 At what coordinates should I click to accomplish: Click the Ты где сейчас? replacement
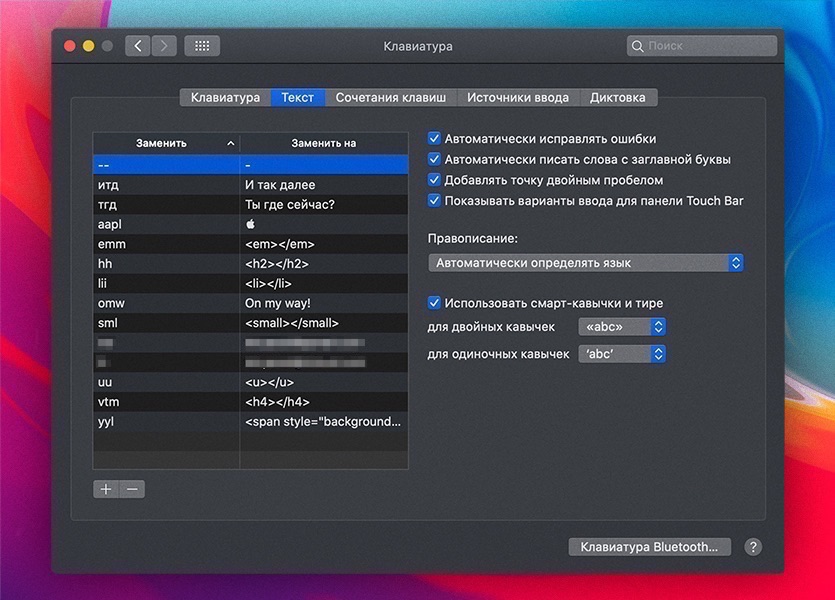pyautogui.click(x=290, y=204)
